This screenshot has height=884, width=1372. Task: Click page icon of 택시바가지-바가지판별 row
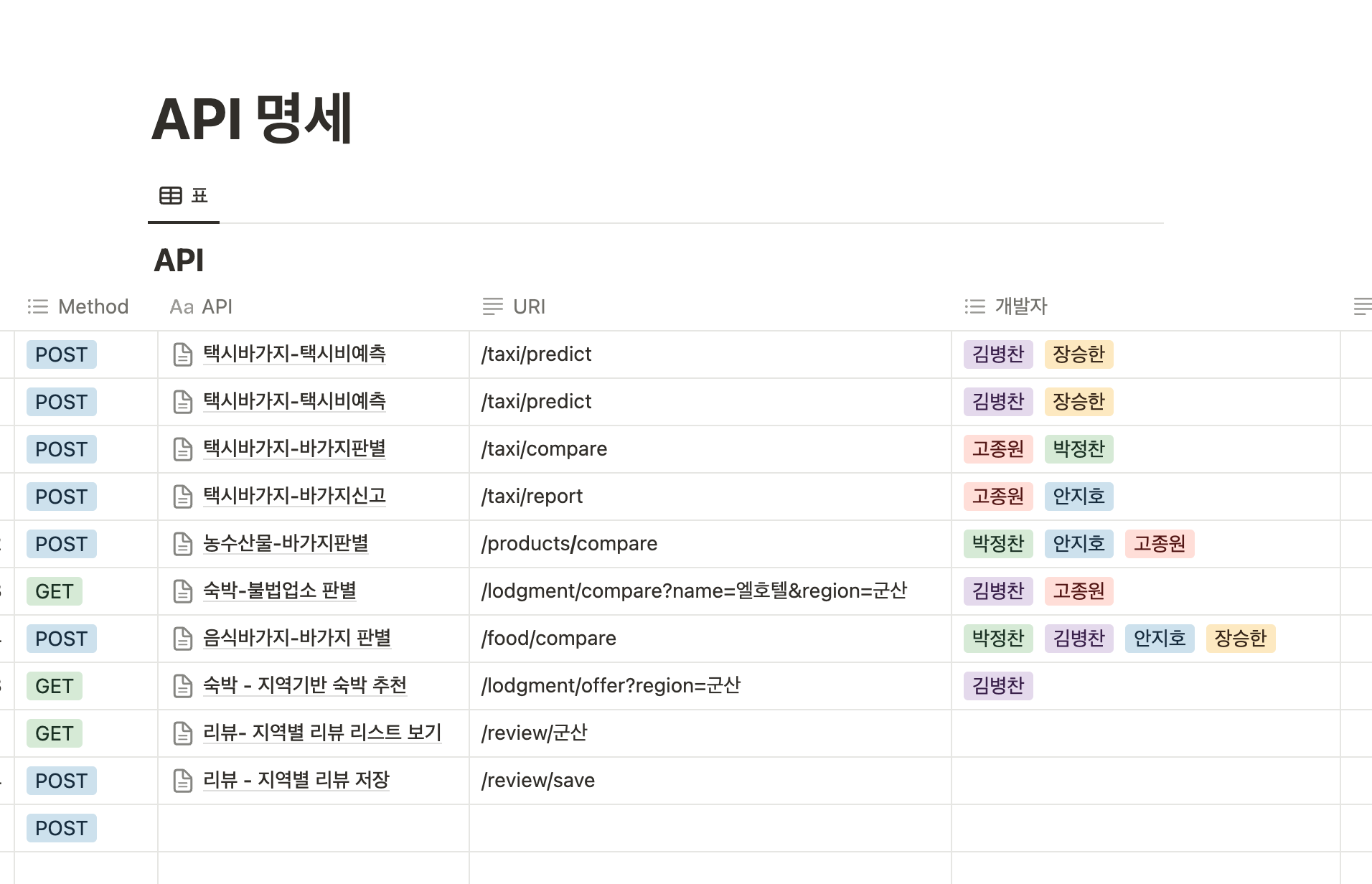pyautogui.click(x=183, y=449)
